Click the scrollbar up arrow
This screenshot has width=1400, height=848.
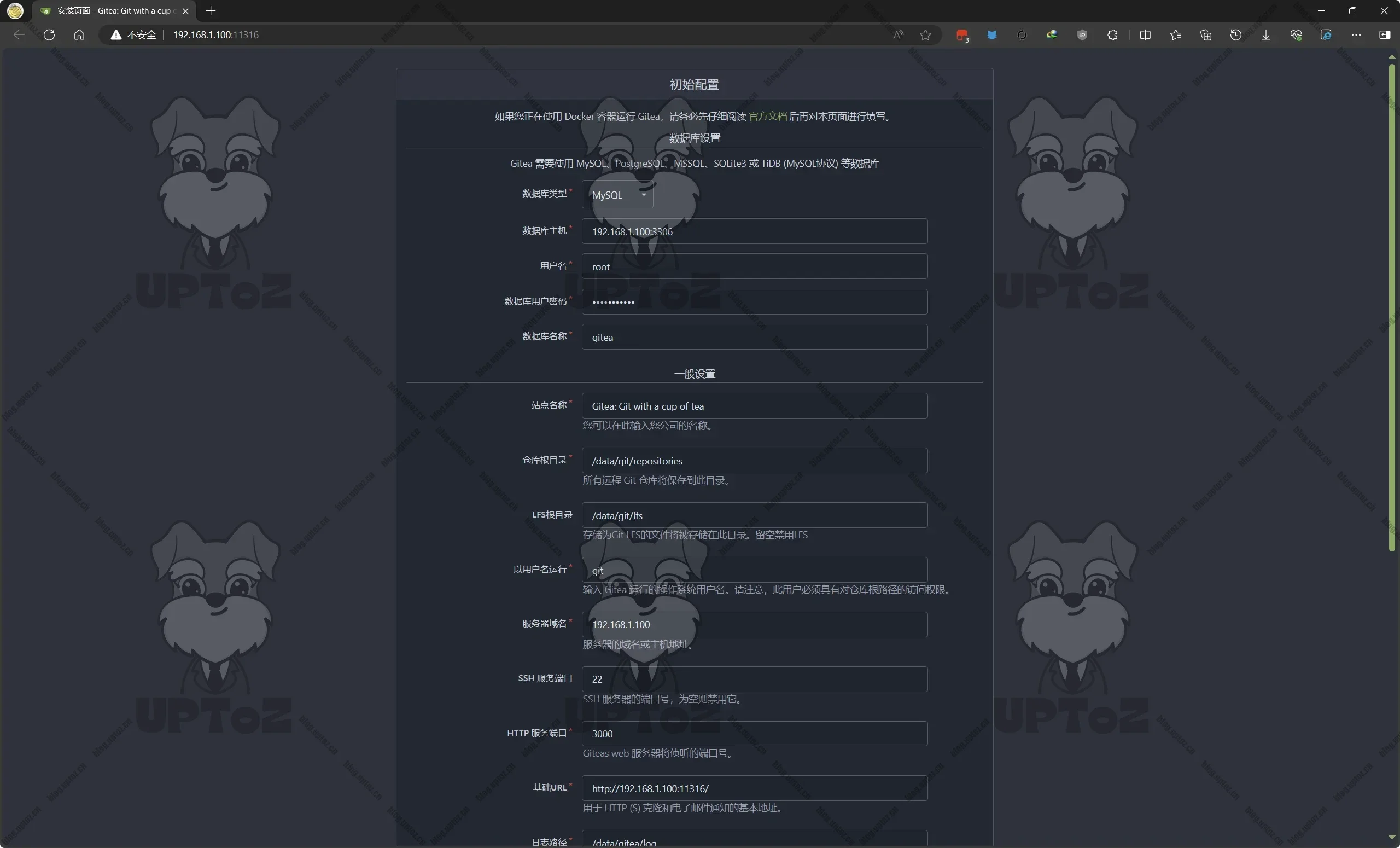tap(1391, 57)
